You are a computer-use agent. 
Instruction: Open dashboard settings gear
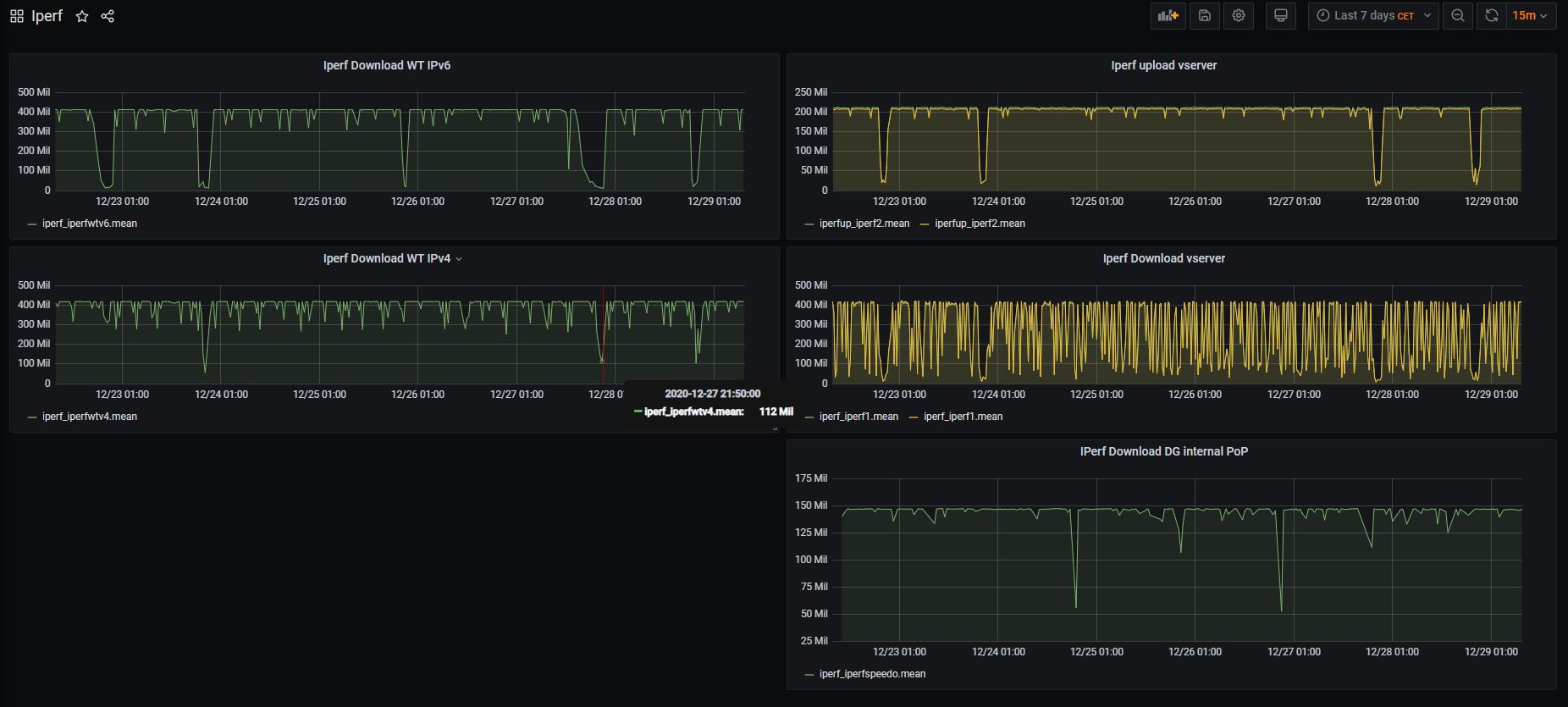coord(1239,15)
